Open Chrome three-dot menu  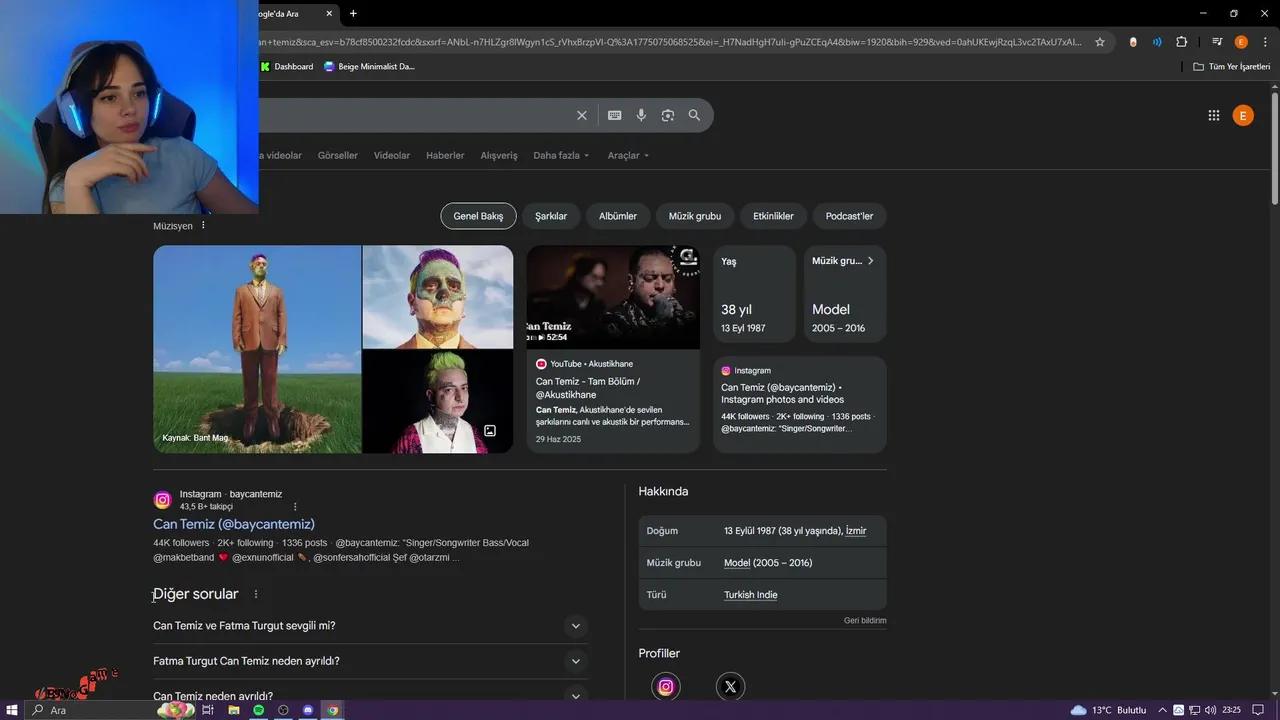pos(1264,42)
